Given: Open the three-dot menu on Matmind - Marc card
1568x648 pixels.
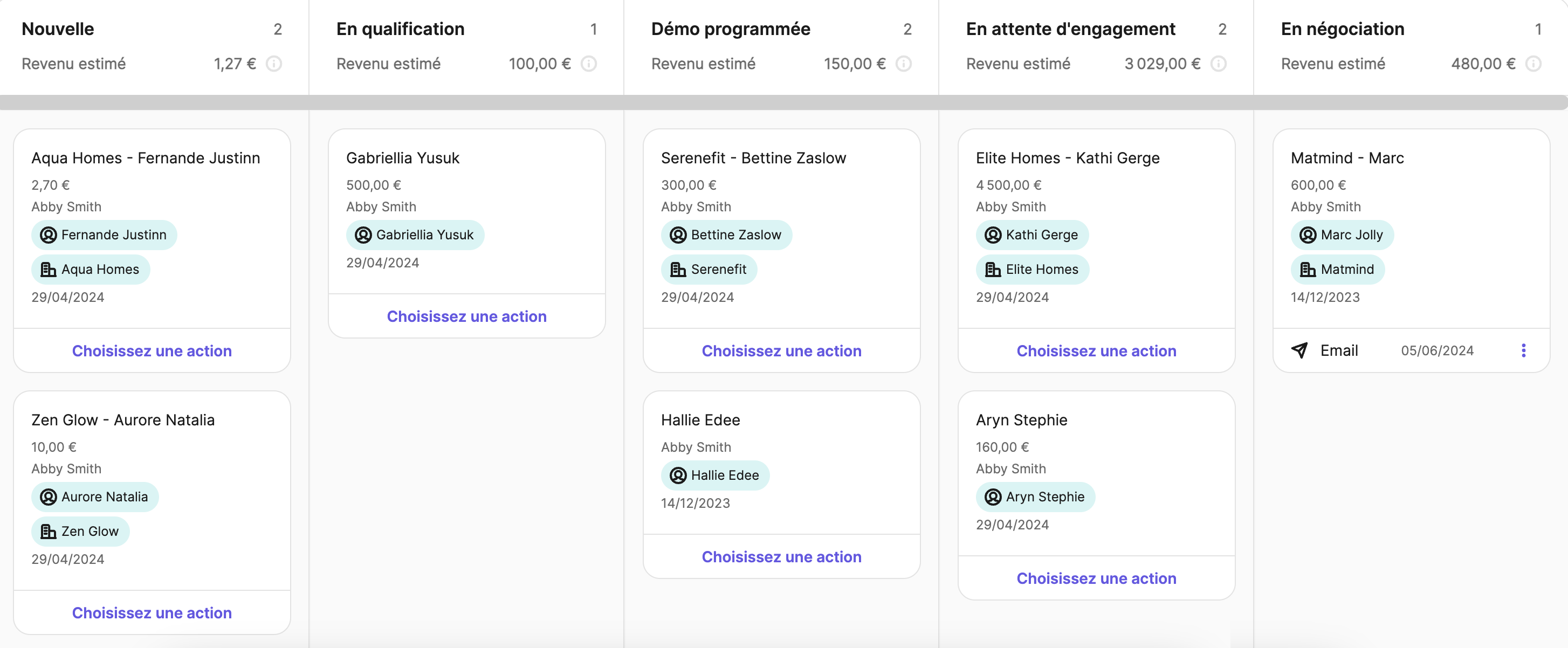Looking at the screenshot, I should [x=1524, y=350].
